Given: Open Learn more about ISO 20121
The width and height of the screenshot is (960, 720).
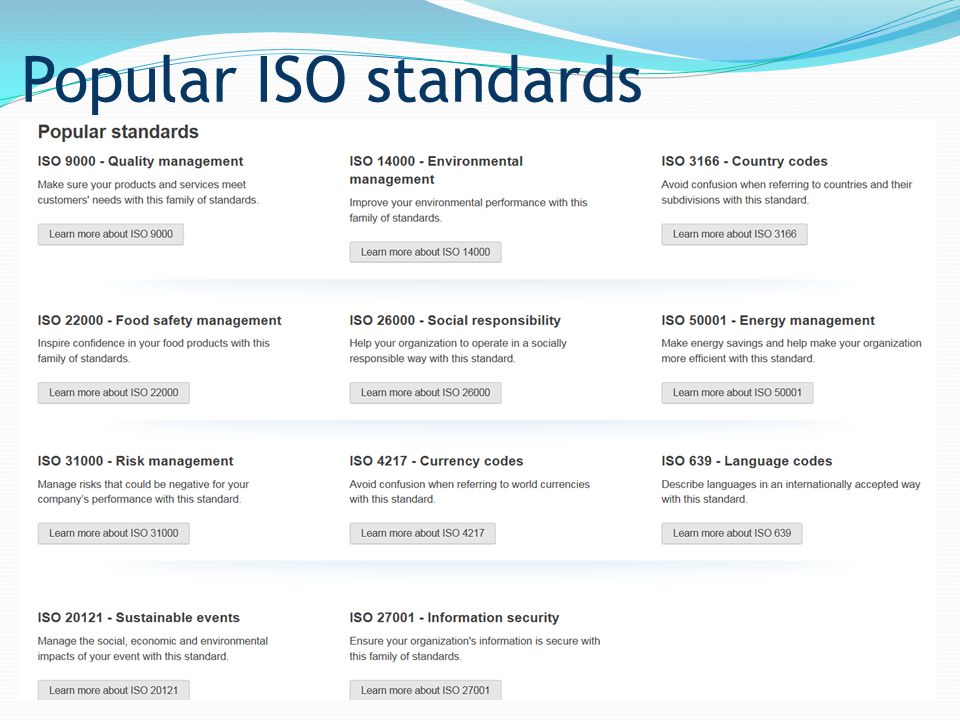Looking at the screenshot, I should pyautogui.click(x=114, y=690).
